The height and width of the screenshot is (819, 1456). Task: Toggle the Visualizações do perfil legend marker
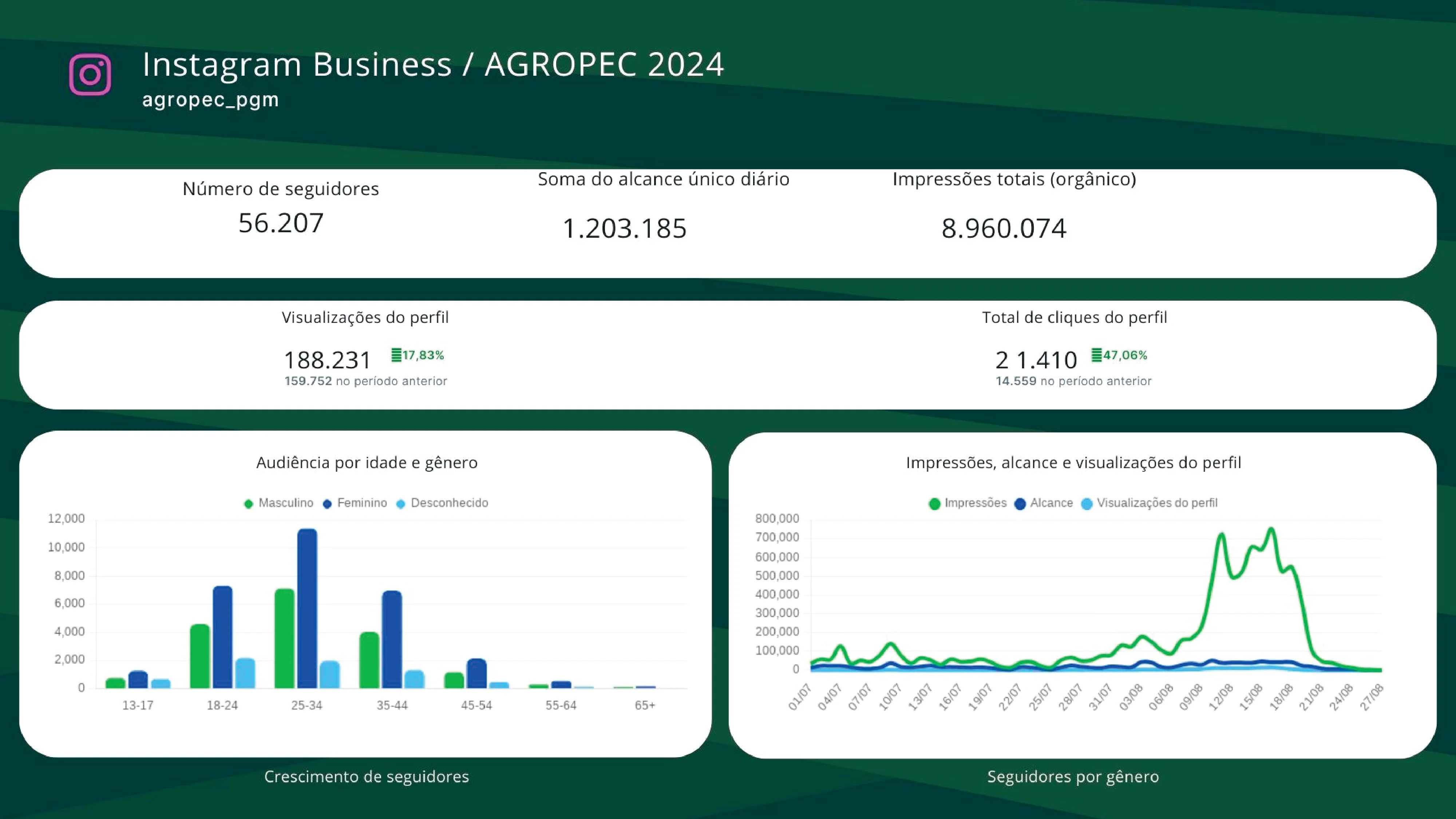(x=1087, y=504)
